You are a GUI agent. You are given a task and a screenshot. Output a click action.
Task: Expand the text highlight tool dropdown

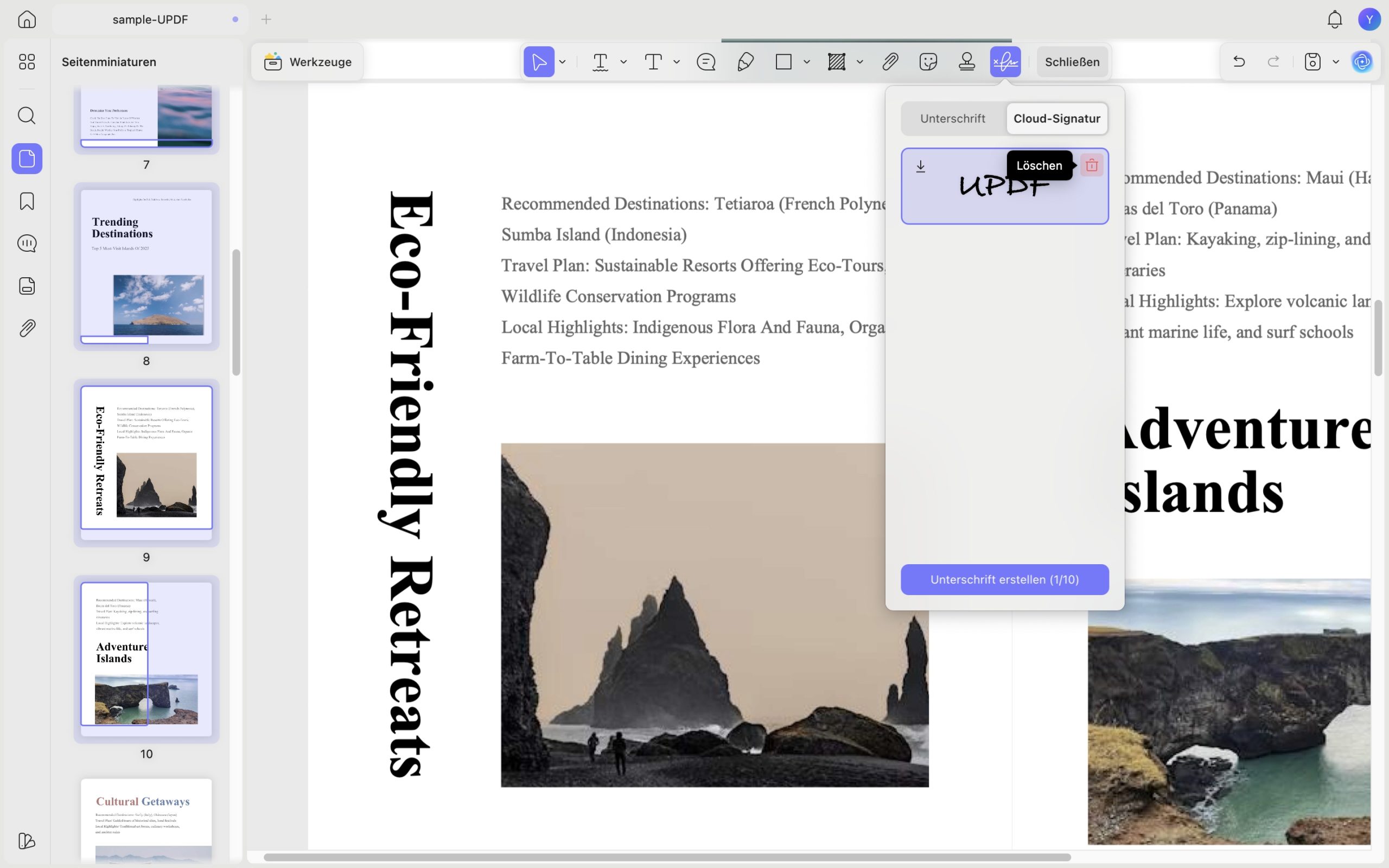[x=623, y=62]
